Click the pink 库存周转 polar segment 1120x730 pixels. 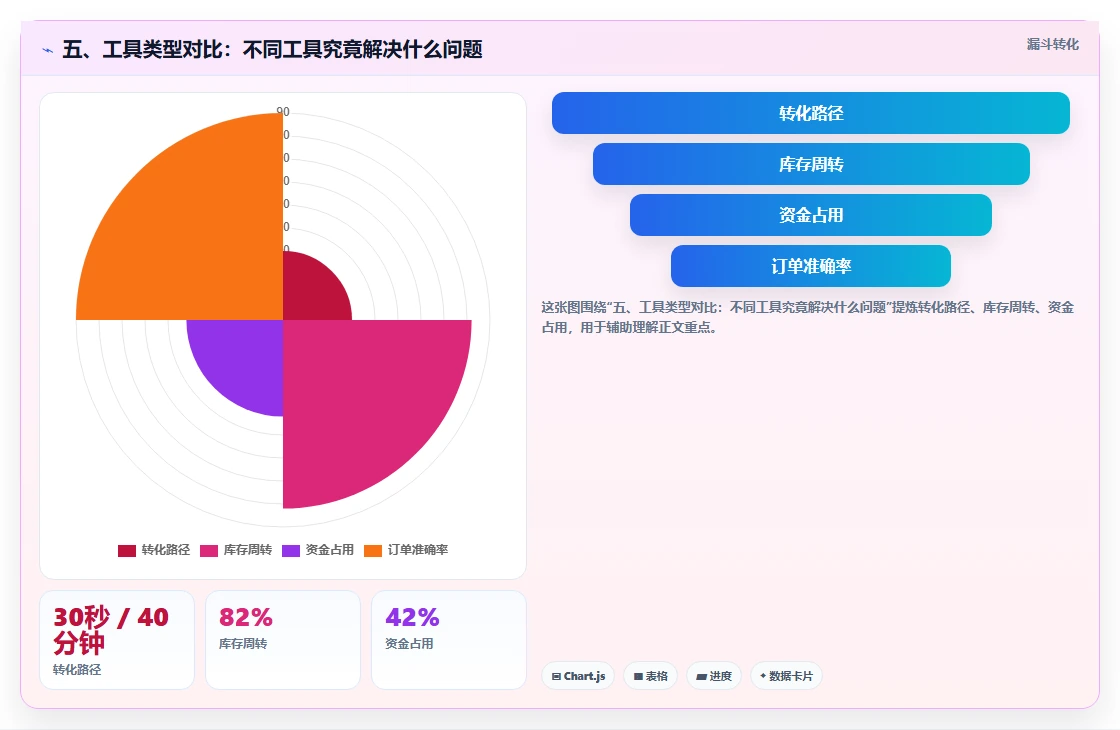[x=357, y=393]
